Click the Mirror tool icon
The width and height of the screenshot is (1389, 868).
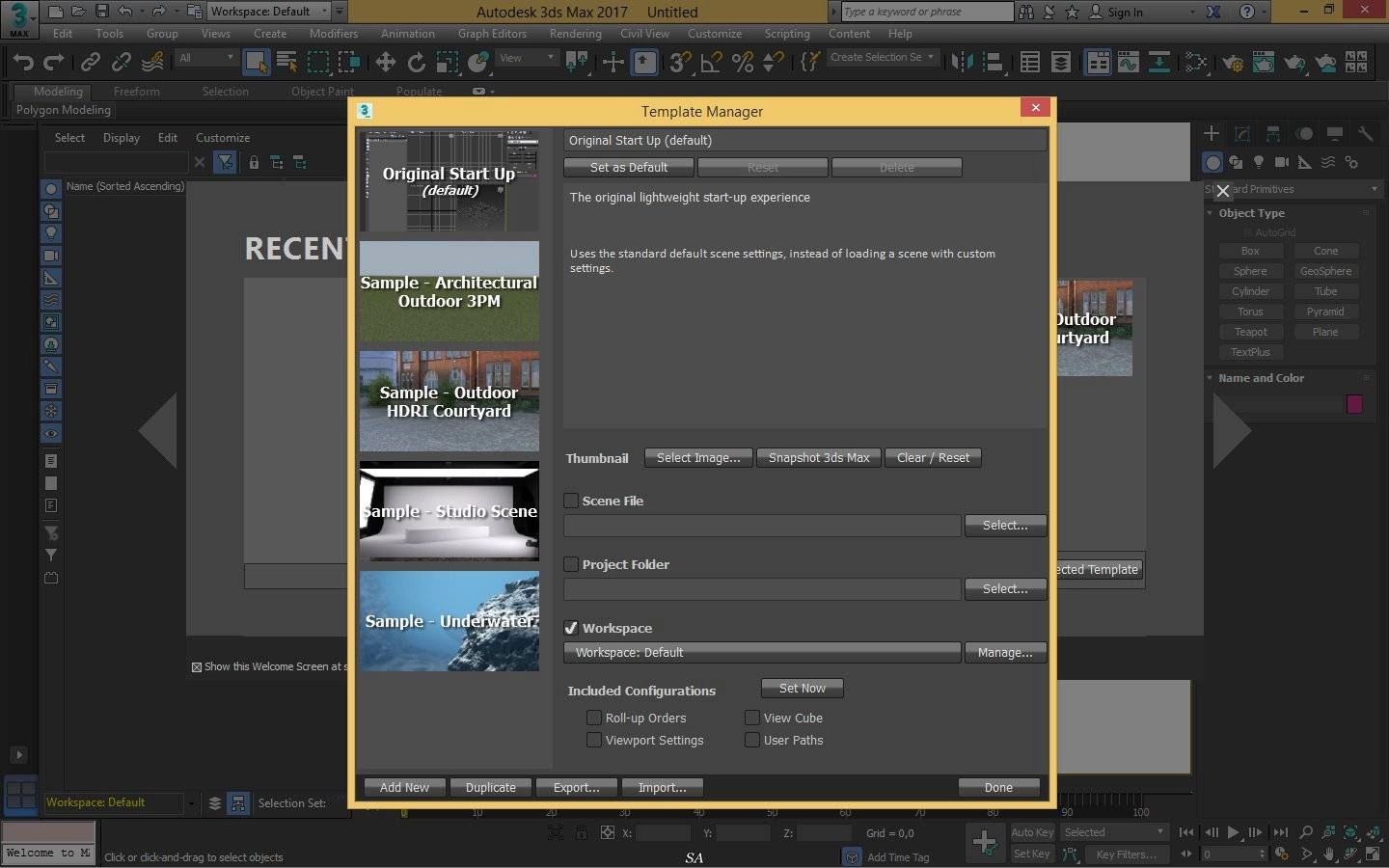pos(962,62)
